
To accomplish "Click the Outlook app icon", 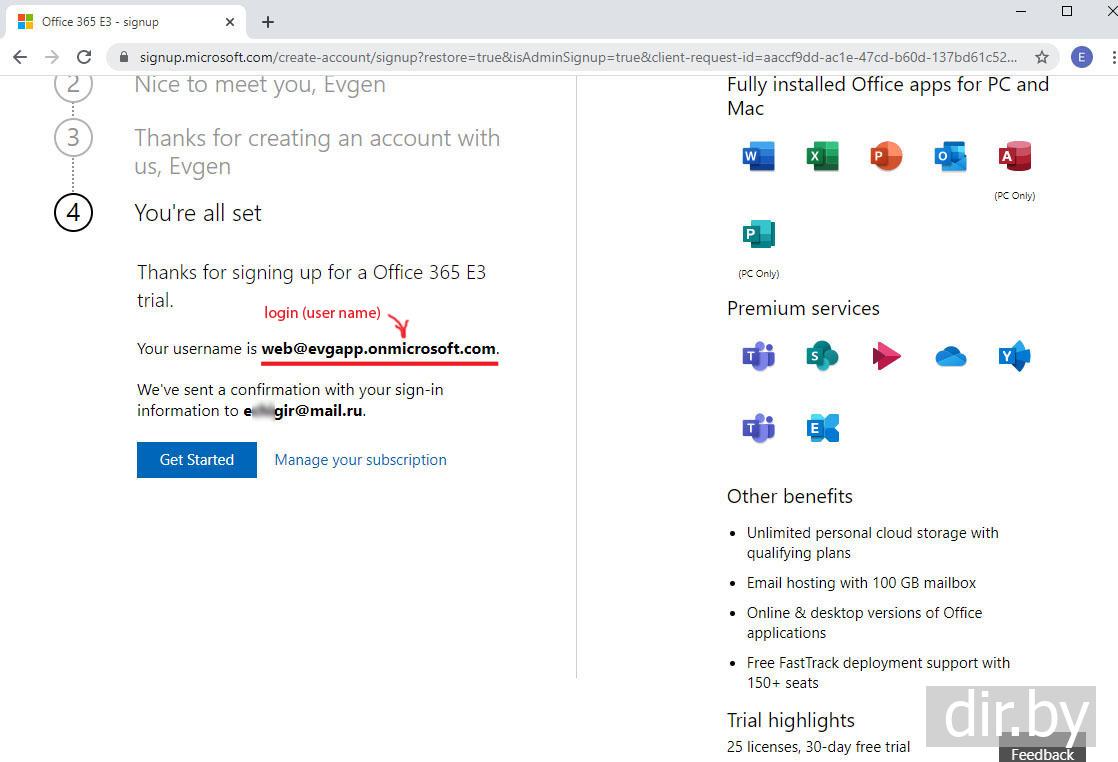I will pyautogui.click(x=950, y=156).
